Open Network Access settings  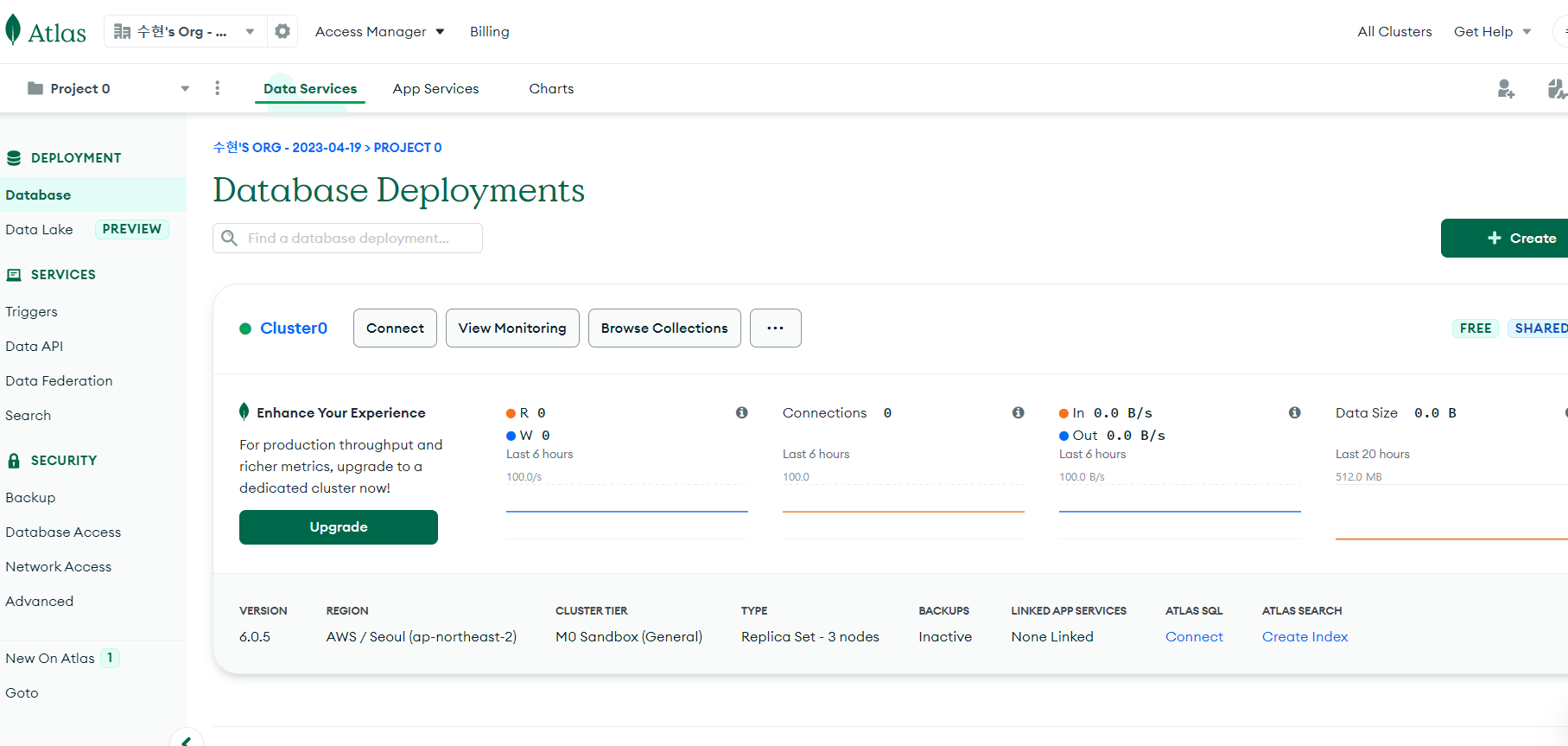pyautogui.click(x=59, y=566)
